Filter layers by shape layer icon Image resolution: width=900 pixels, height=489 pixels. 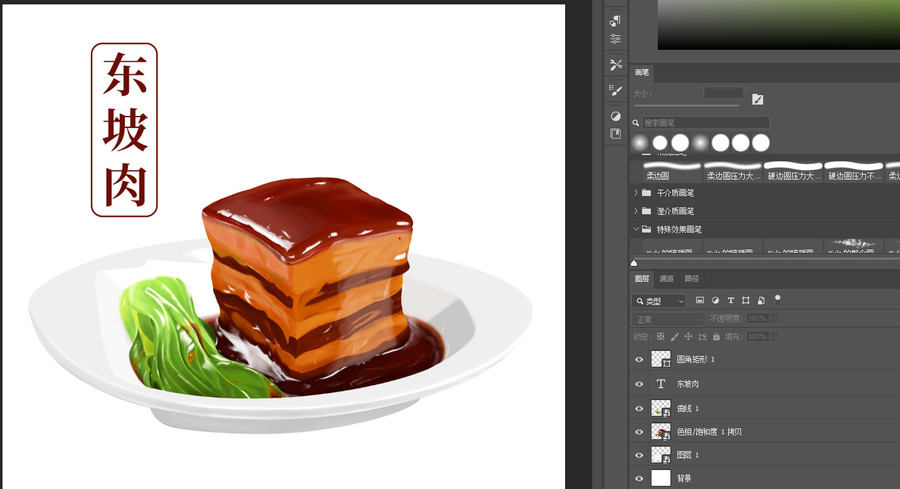click(x=746, y=300)
